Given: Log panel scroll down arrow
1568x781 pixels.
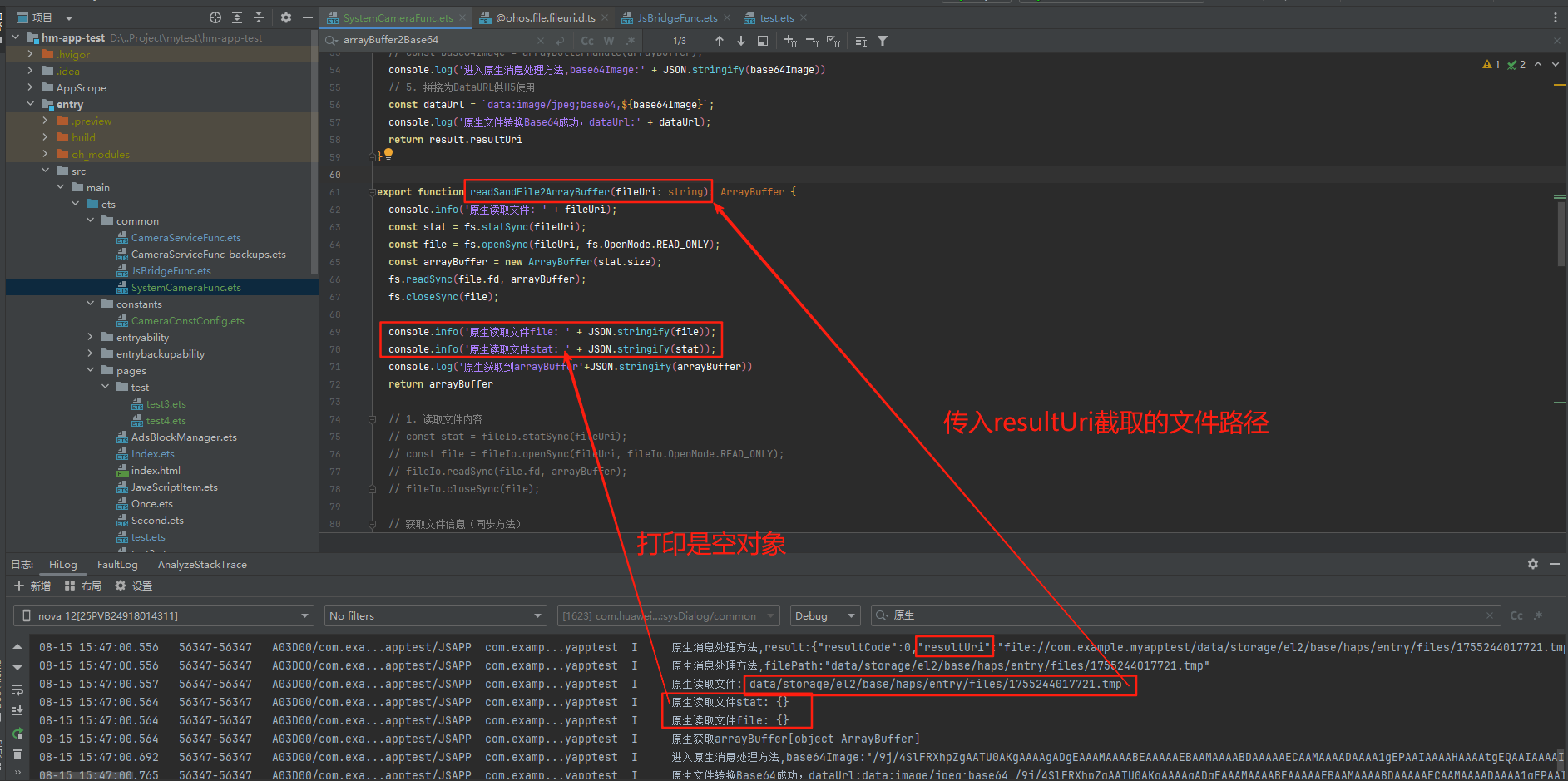Looking at the screenshot, I should (17, 668).
